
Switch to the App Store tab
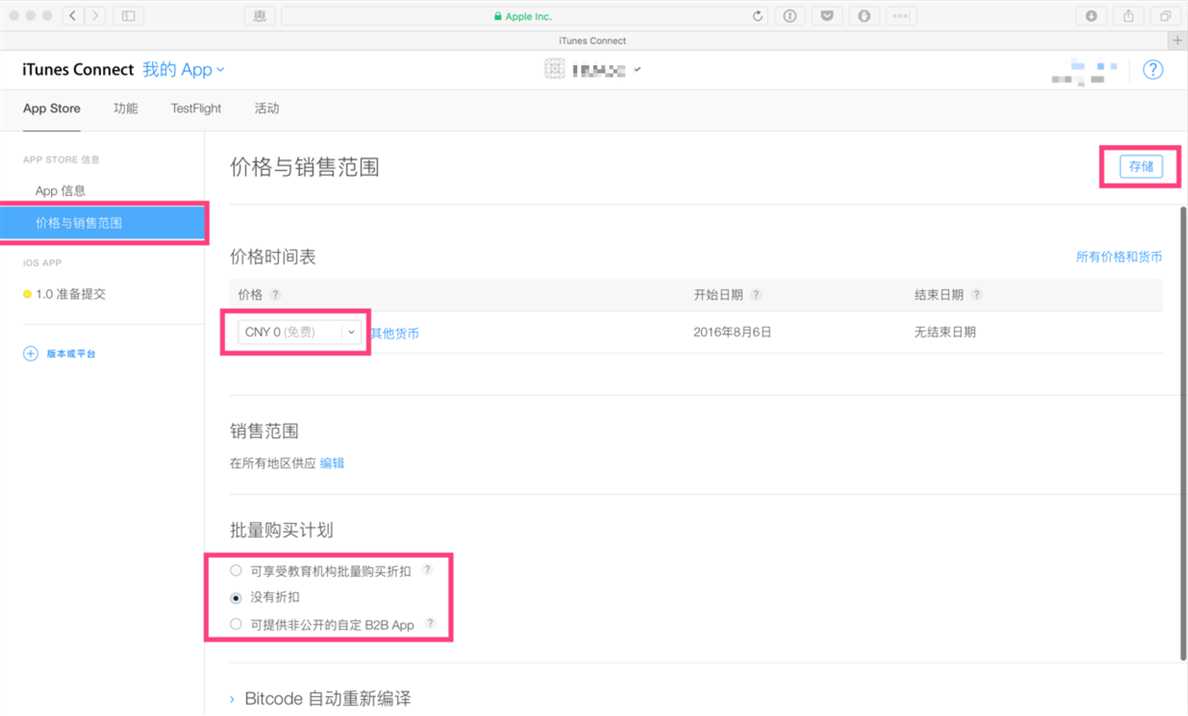point(52,108)
